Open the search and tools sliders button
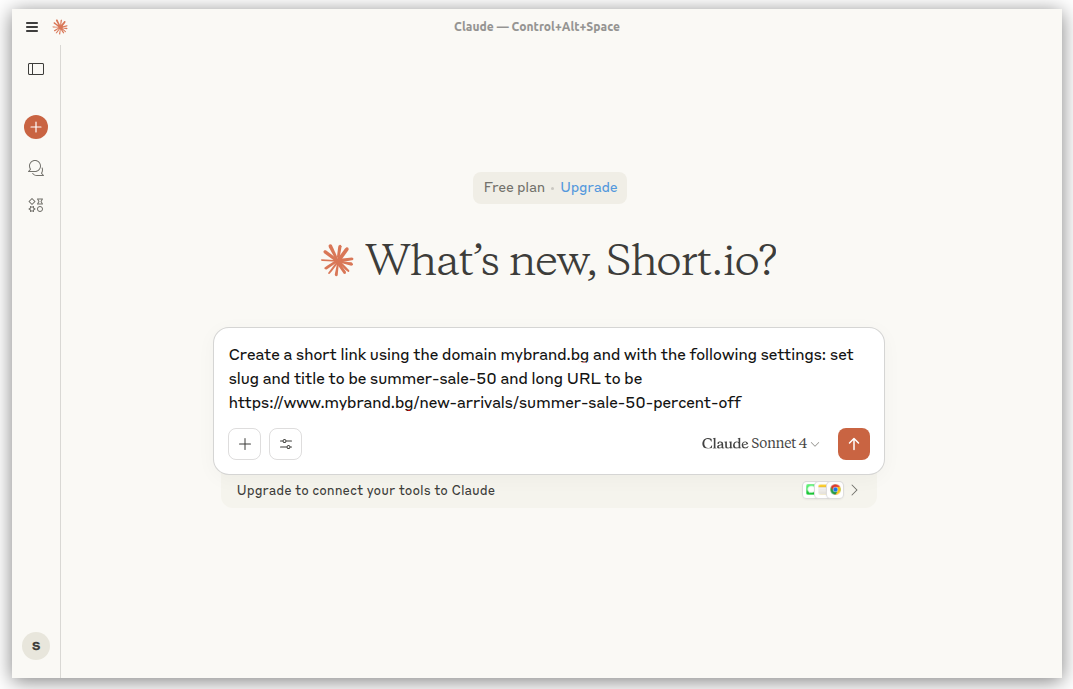 (x=286, y=444)
